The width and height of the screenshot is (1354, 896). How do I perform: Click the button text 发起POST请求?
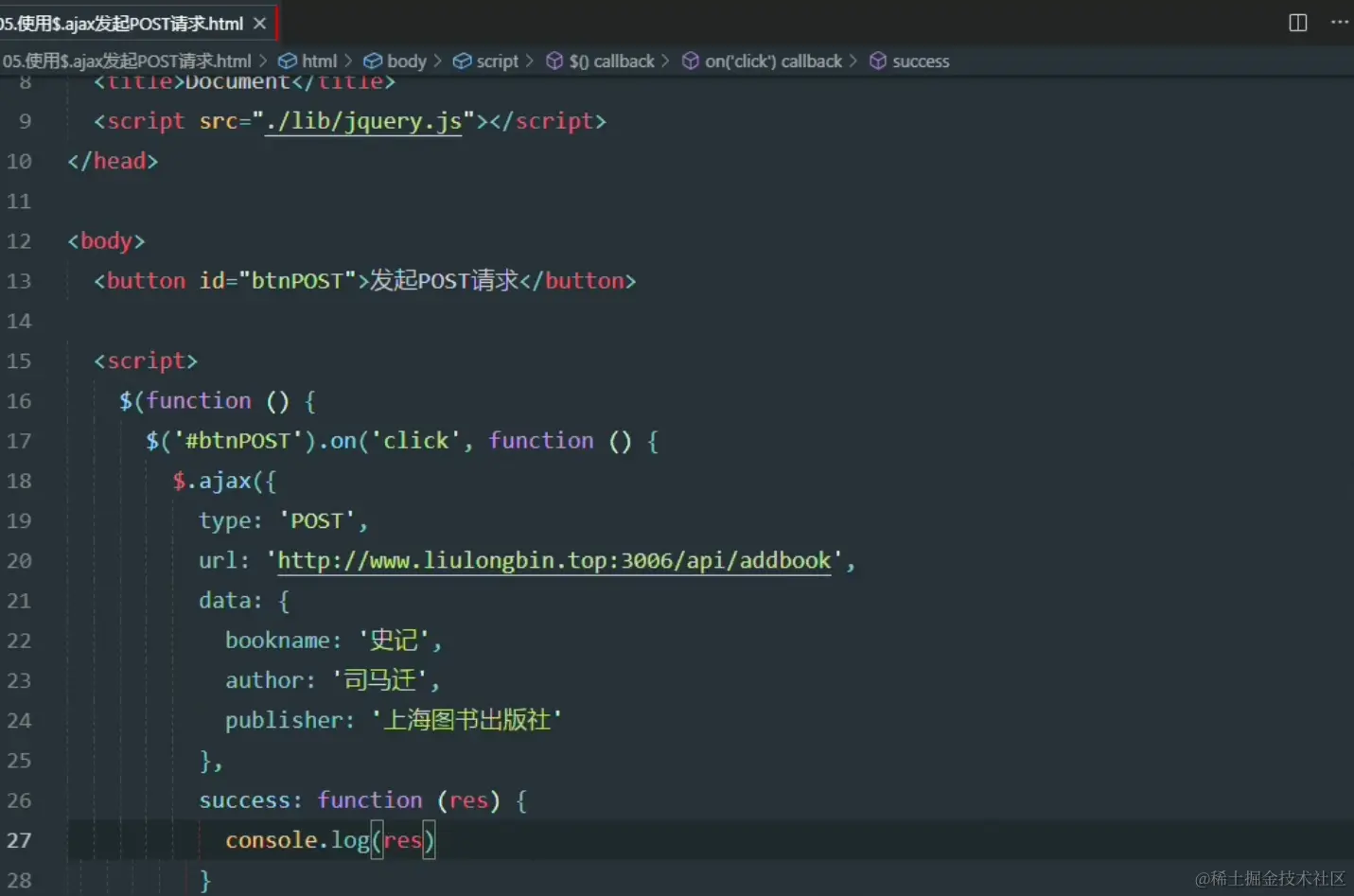point(444,281)
